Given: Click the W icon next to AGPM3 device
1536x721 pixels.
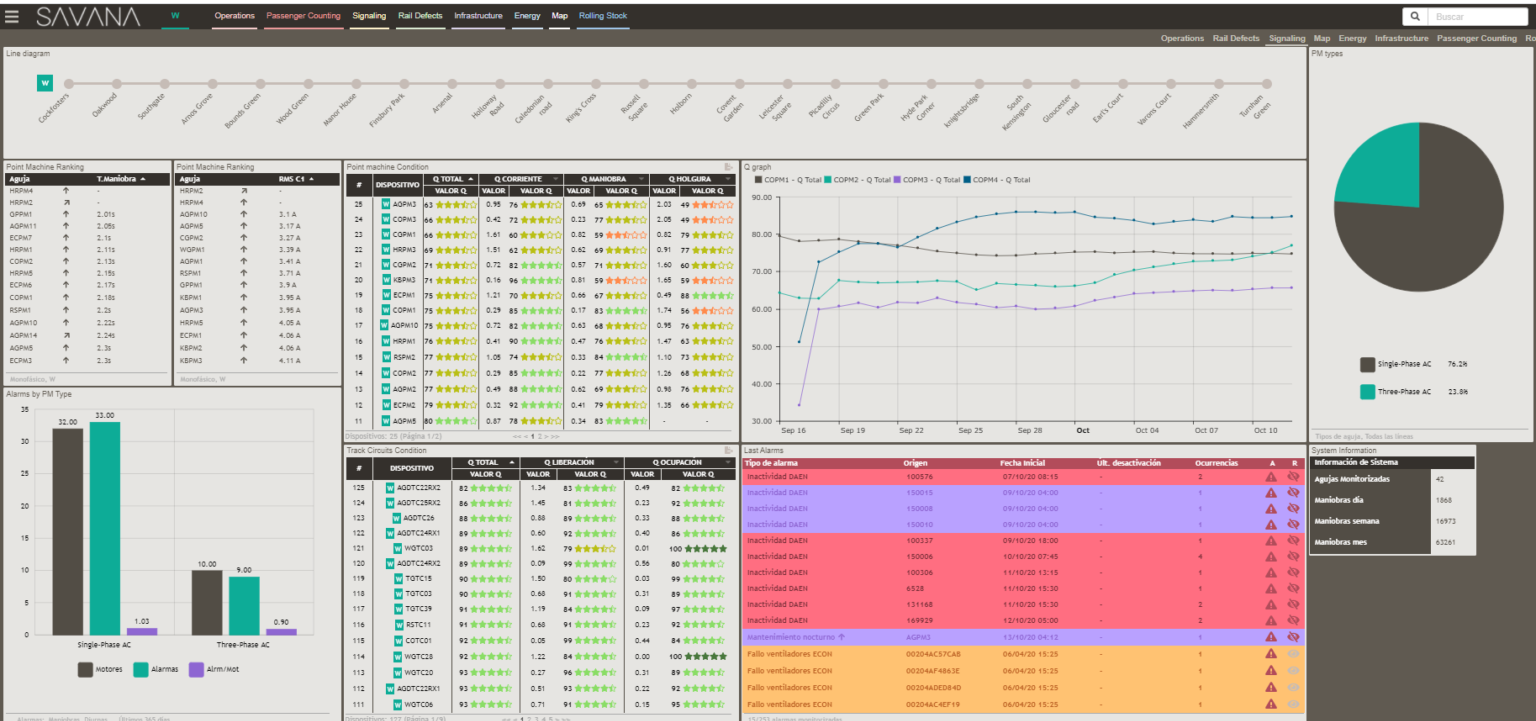Looking at the screenshot, I should click(x=386, y=204).
